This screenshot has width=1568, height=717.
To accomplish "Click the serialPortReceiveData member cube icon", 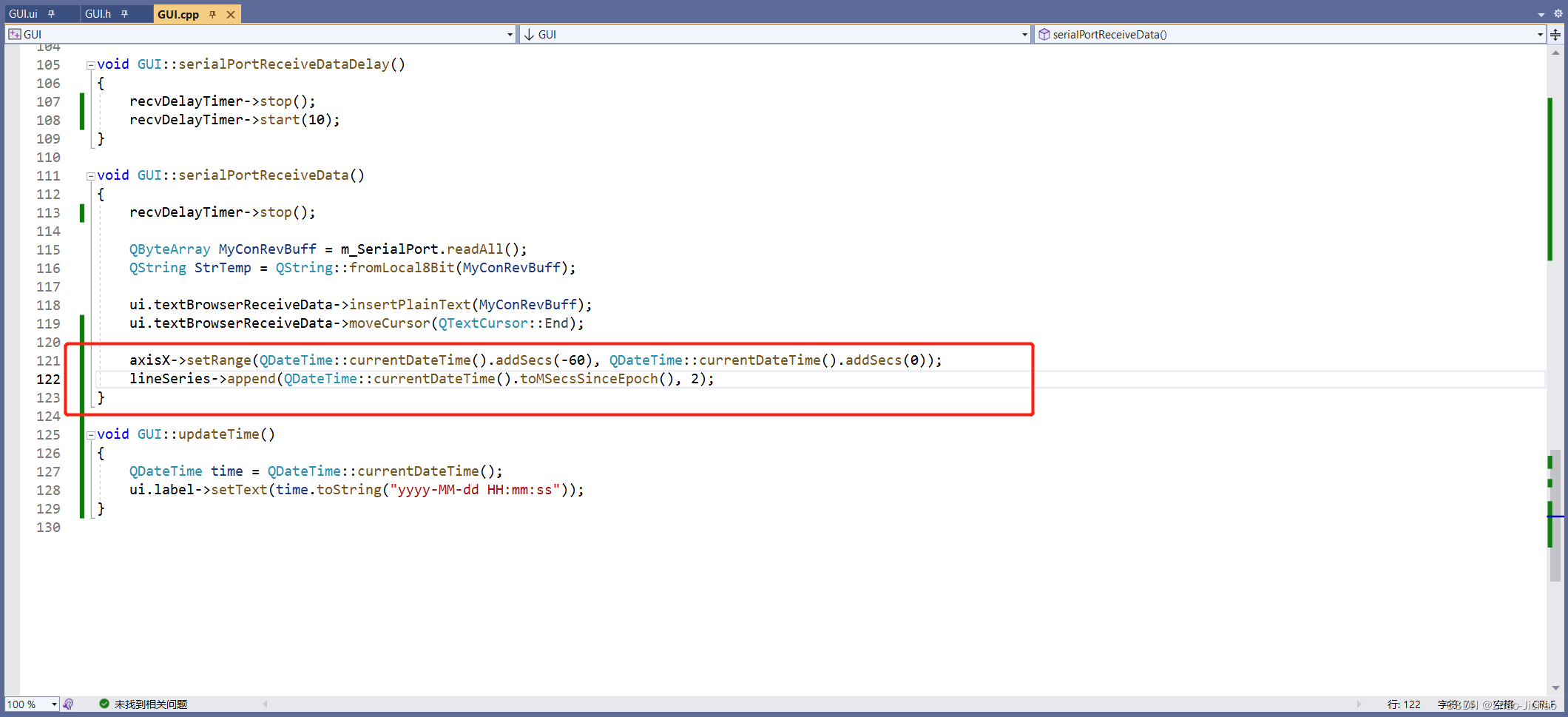I will coord(1044,34).
